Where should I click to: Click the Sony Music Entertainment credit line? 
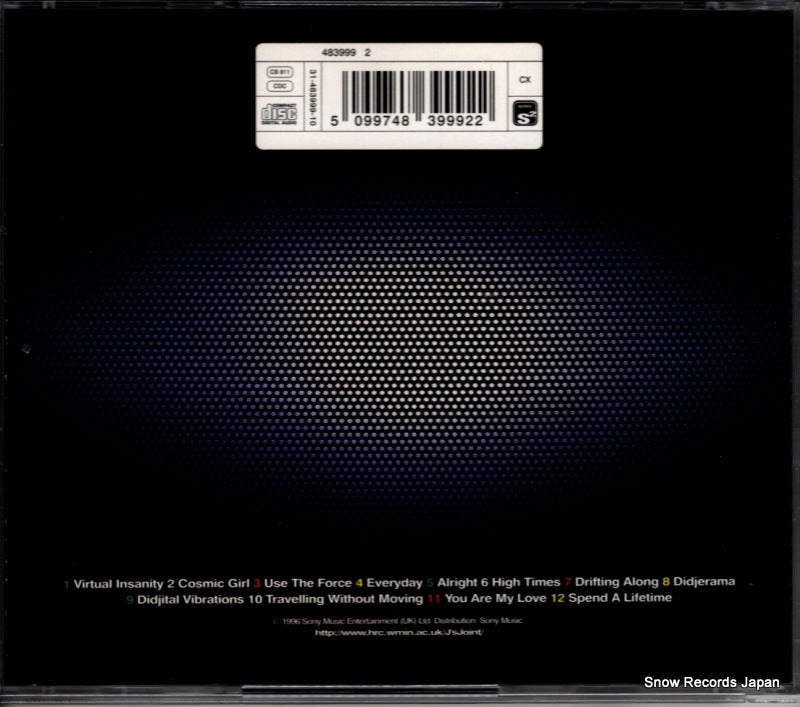coord(400,619)
